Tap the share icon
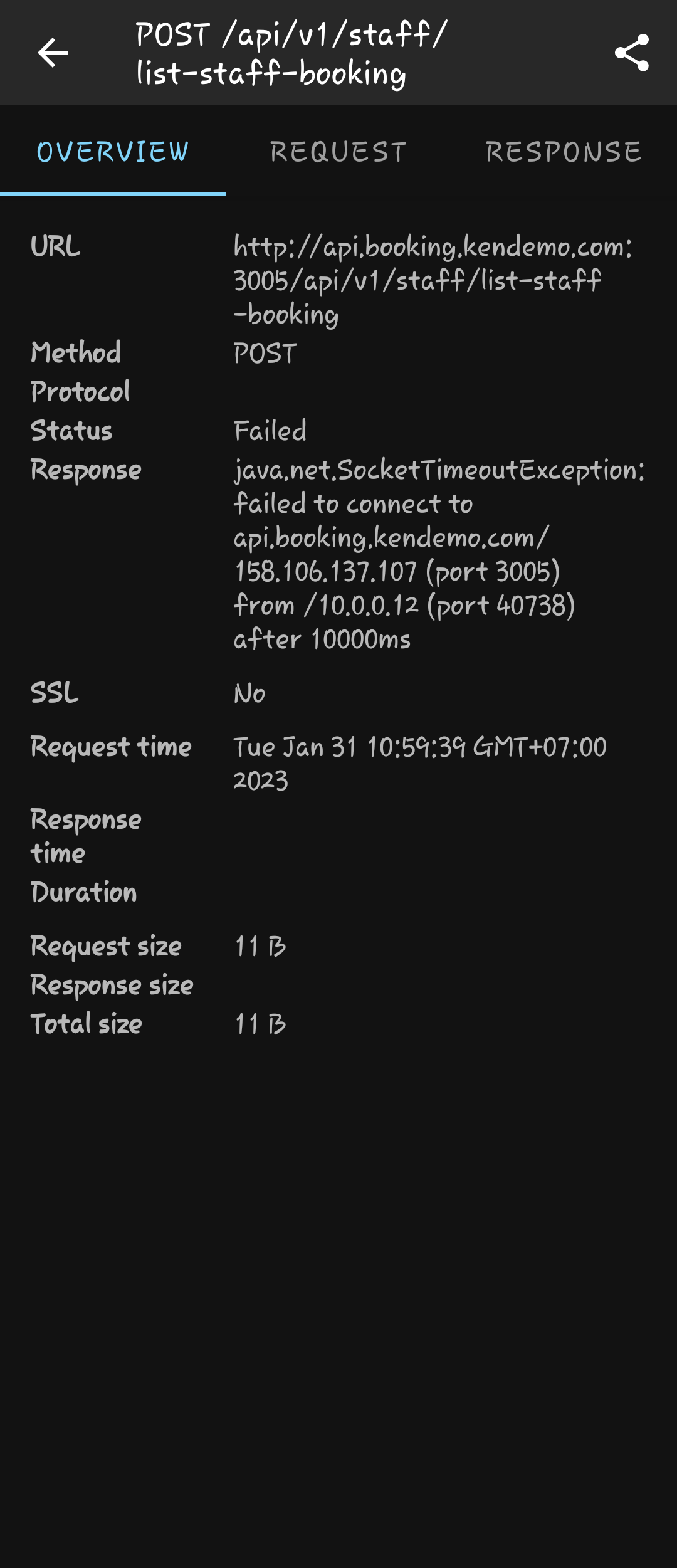Screen dimensions: 677x1568 click(x=631, y=53)
